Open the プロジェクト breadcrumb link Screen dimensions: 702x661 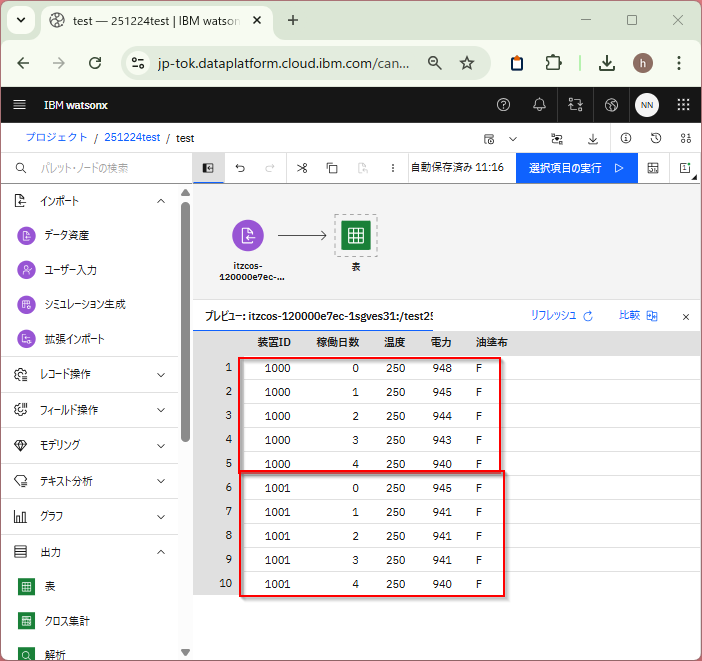pos(56,137)
